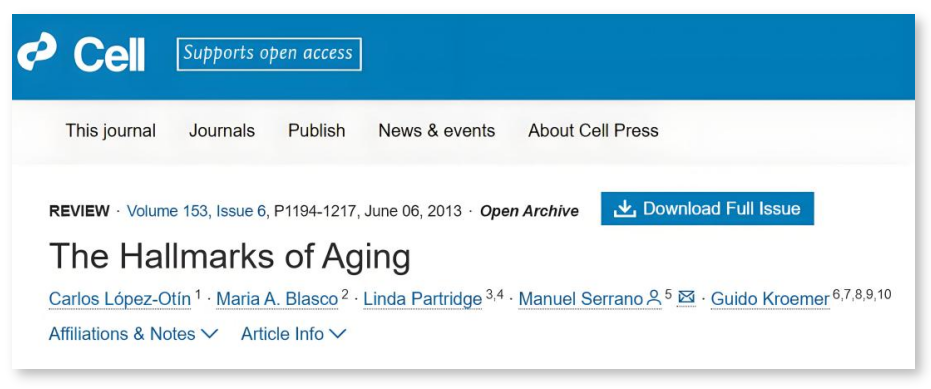Click the download arrow icon on the button
This screenshot has width=931, height=389.
click(x=625, y=208)
